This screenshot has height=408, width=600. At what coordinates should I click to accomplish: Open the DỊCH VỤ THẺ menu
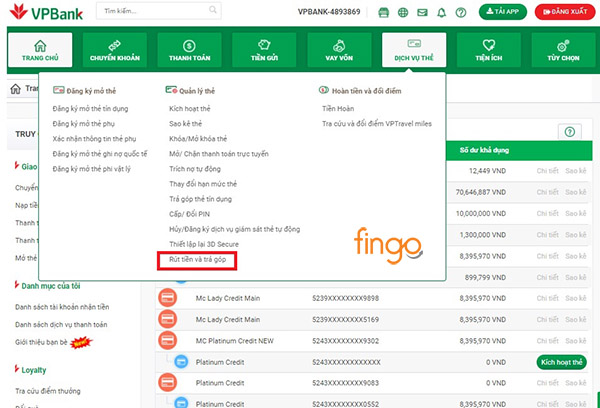pos(414,50)
